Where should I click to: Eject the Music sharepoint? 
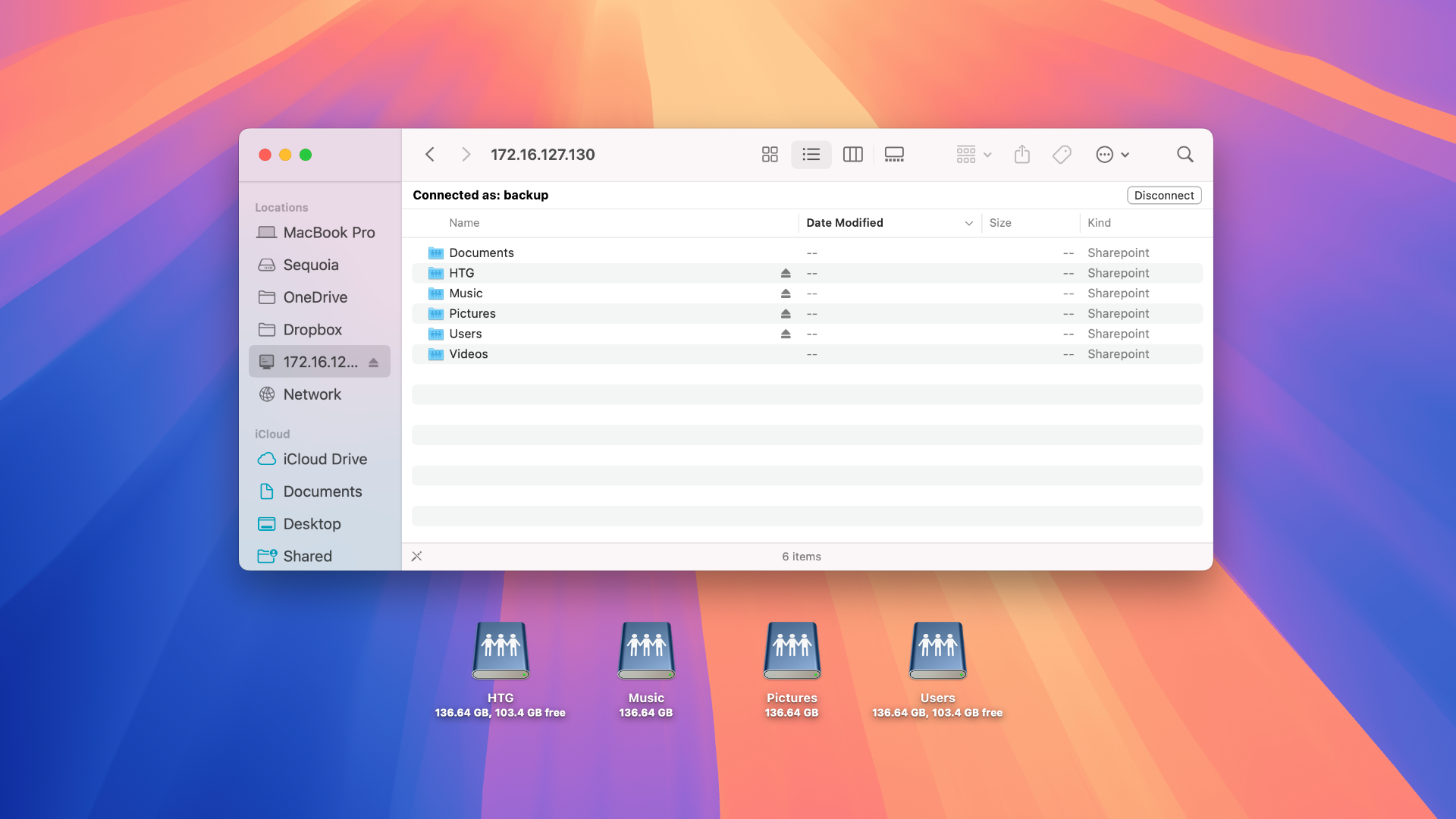[786, 293]
